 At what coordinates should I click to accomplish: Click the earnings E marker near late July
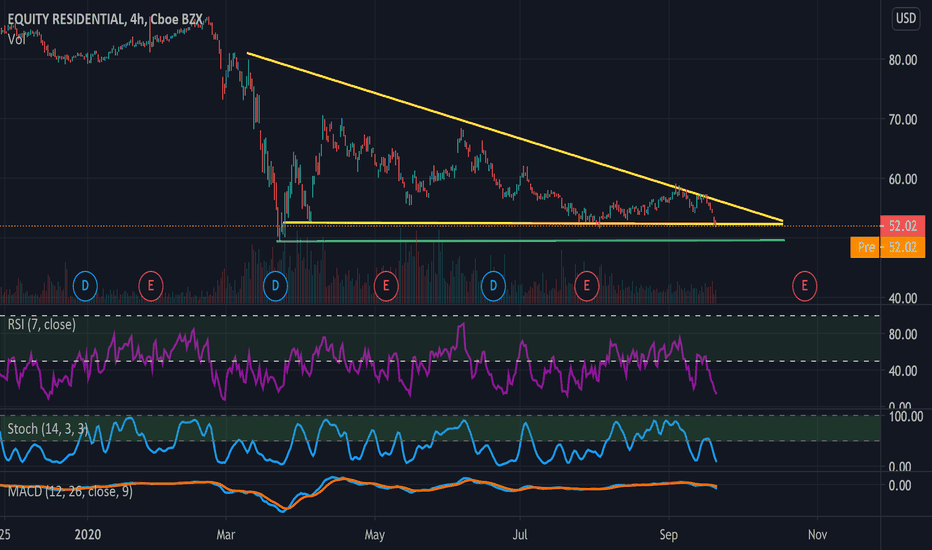point(587,286)
